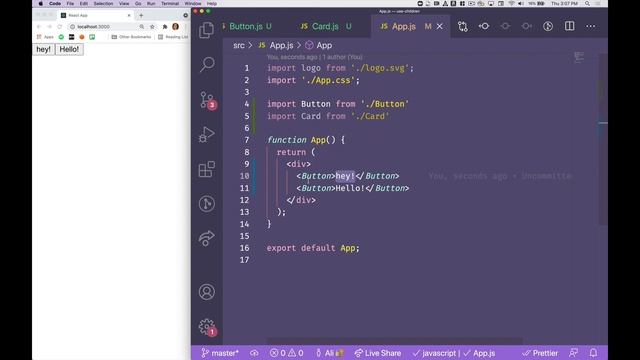The height and width of the screenshot is (360, 640).
Task: Click the browser extensions puzzle icon
Action: 165,27
